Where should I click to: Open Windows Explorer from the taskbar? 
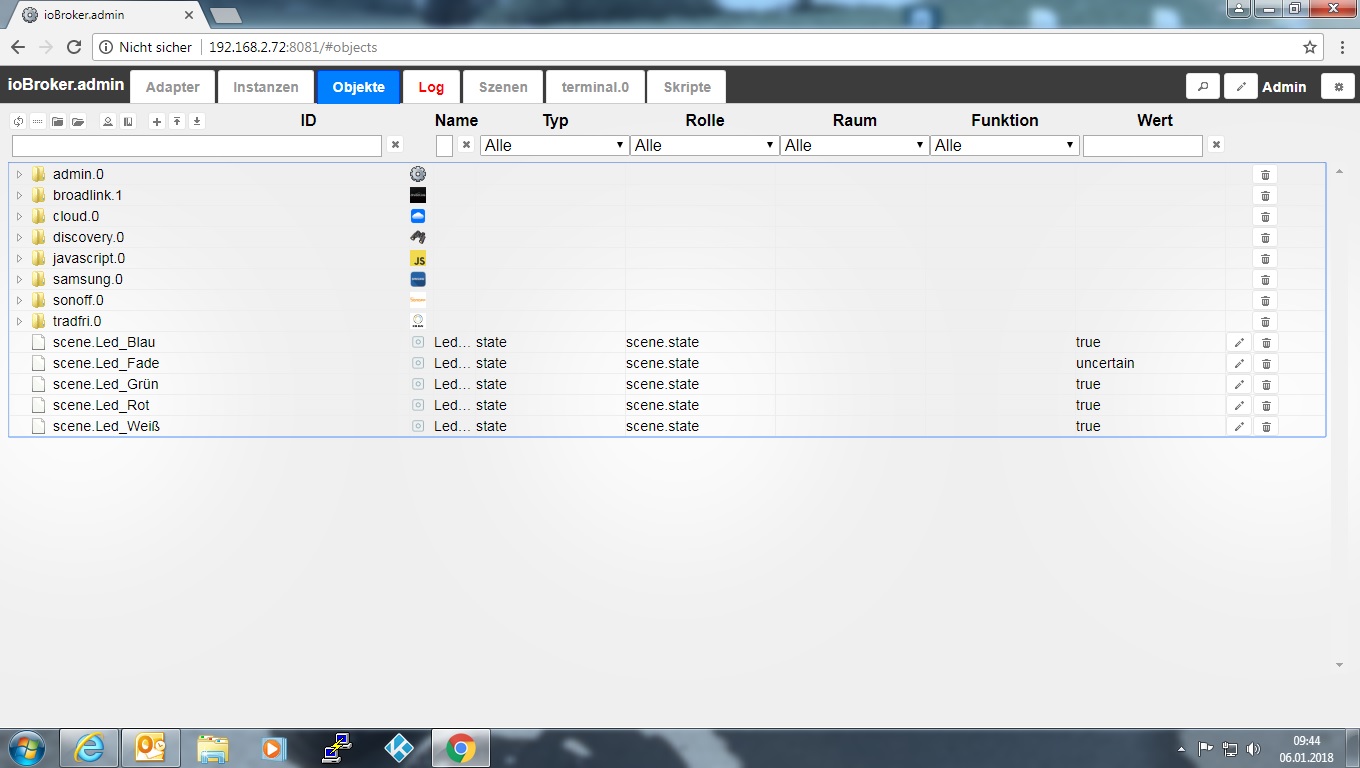[212, 747]
